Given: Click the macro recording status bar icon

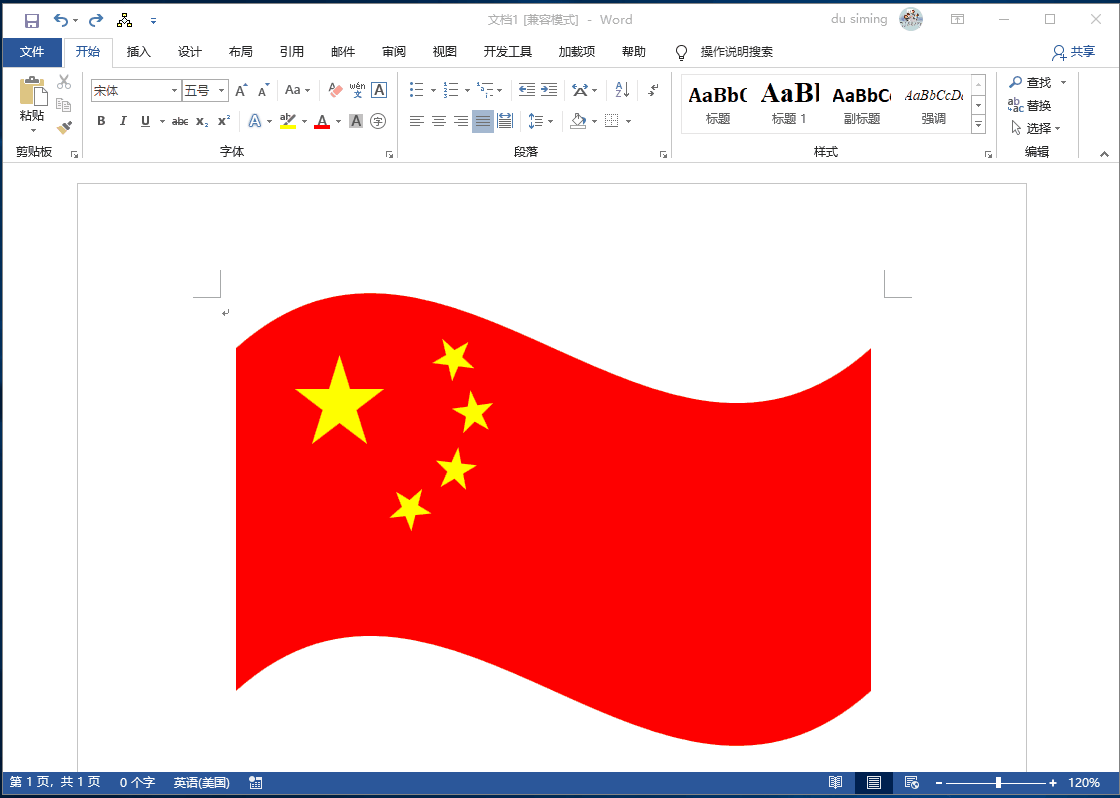Looking at the screenshot, I should tap(256, 783).
